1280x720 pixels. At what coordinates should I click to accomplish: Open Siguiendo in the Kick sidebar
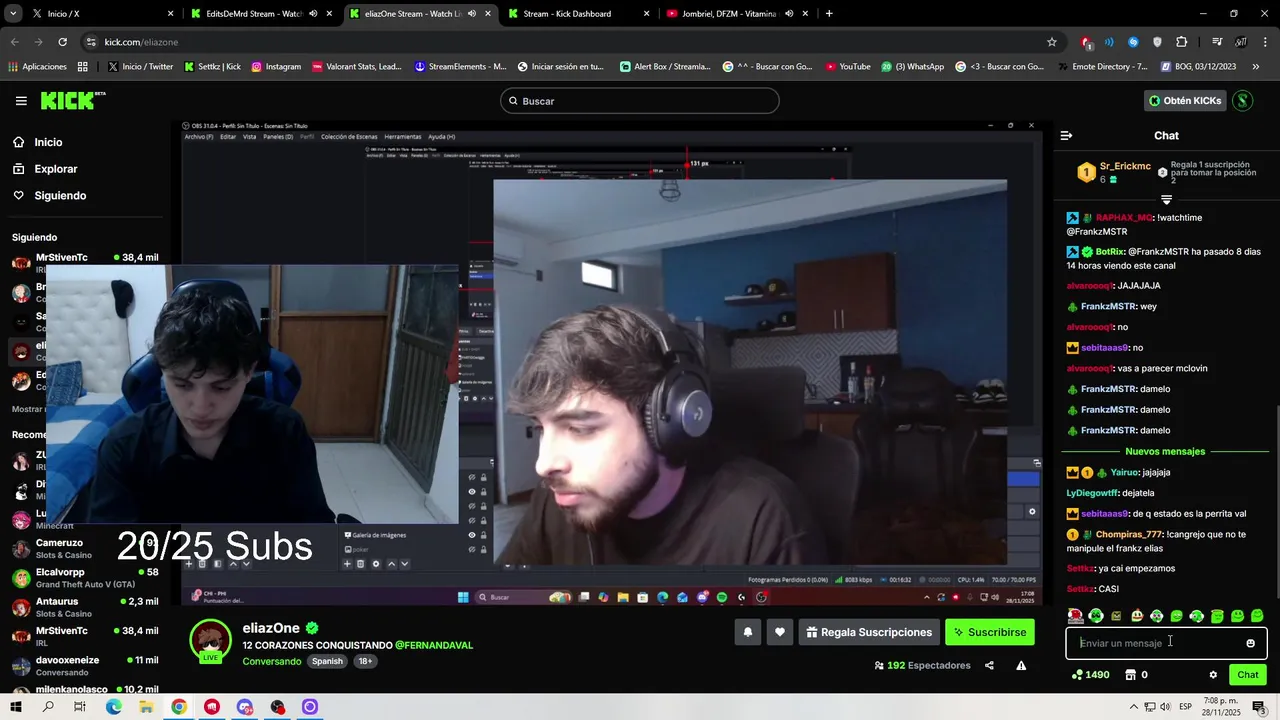click(60, 196)
